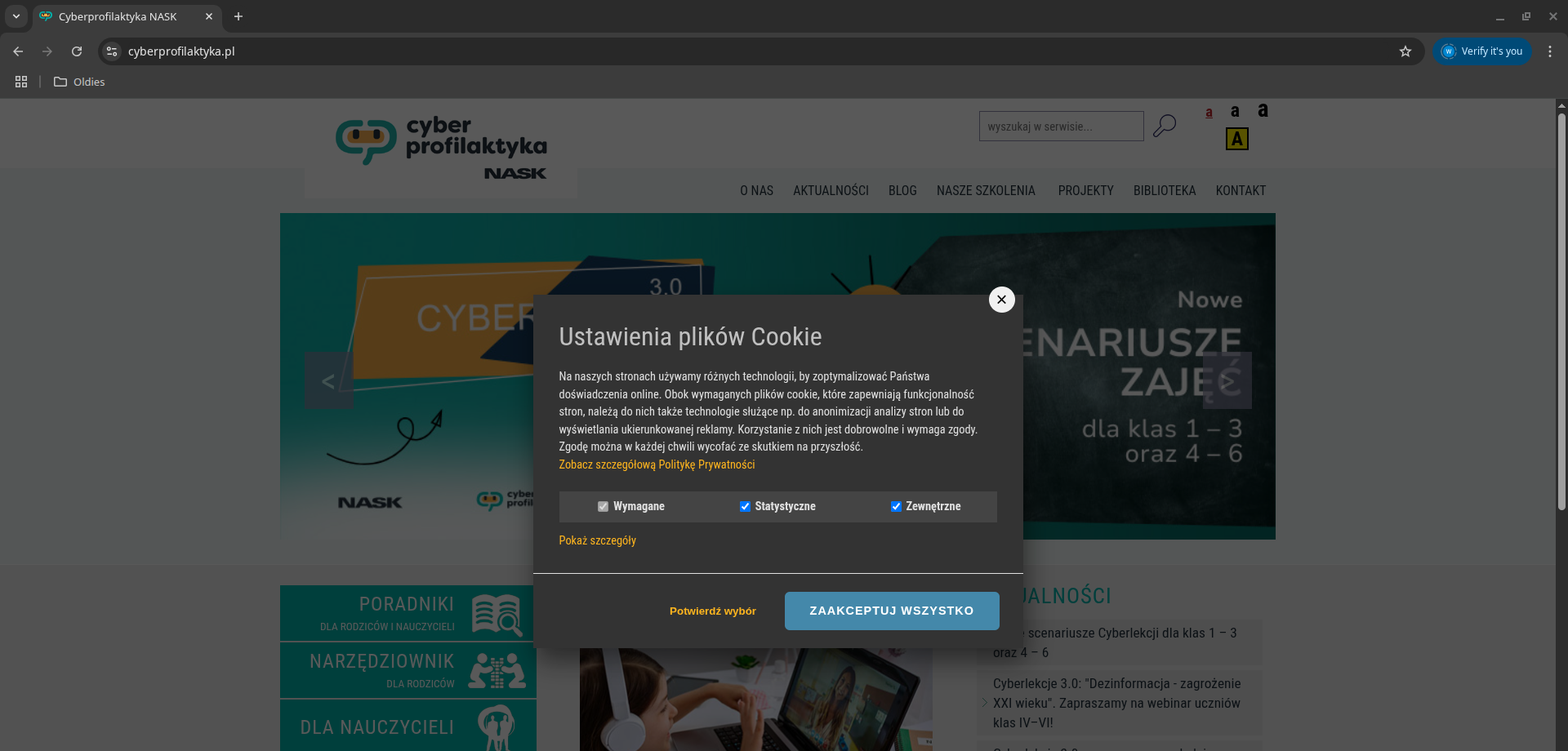The width and height of the screenshot is (1568, 751).
Task: Close the cookie settings dialog
Action: coord(1001,300)
